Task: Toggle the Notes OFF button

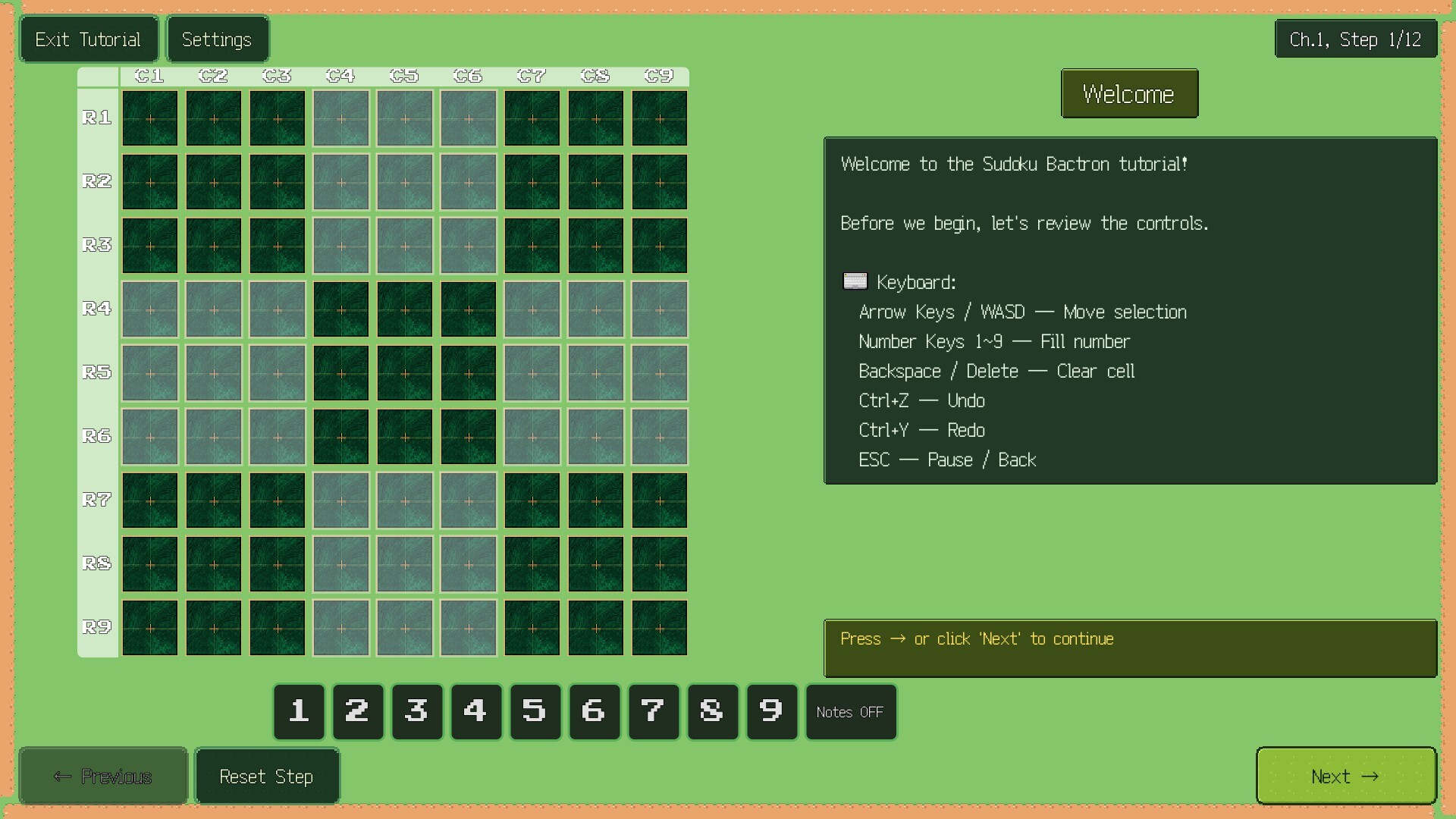Action: (851, 711)
